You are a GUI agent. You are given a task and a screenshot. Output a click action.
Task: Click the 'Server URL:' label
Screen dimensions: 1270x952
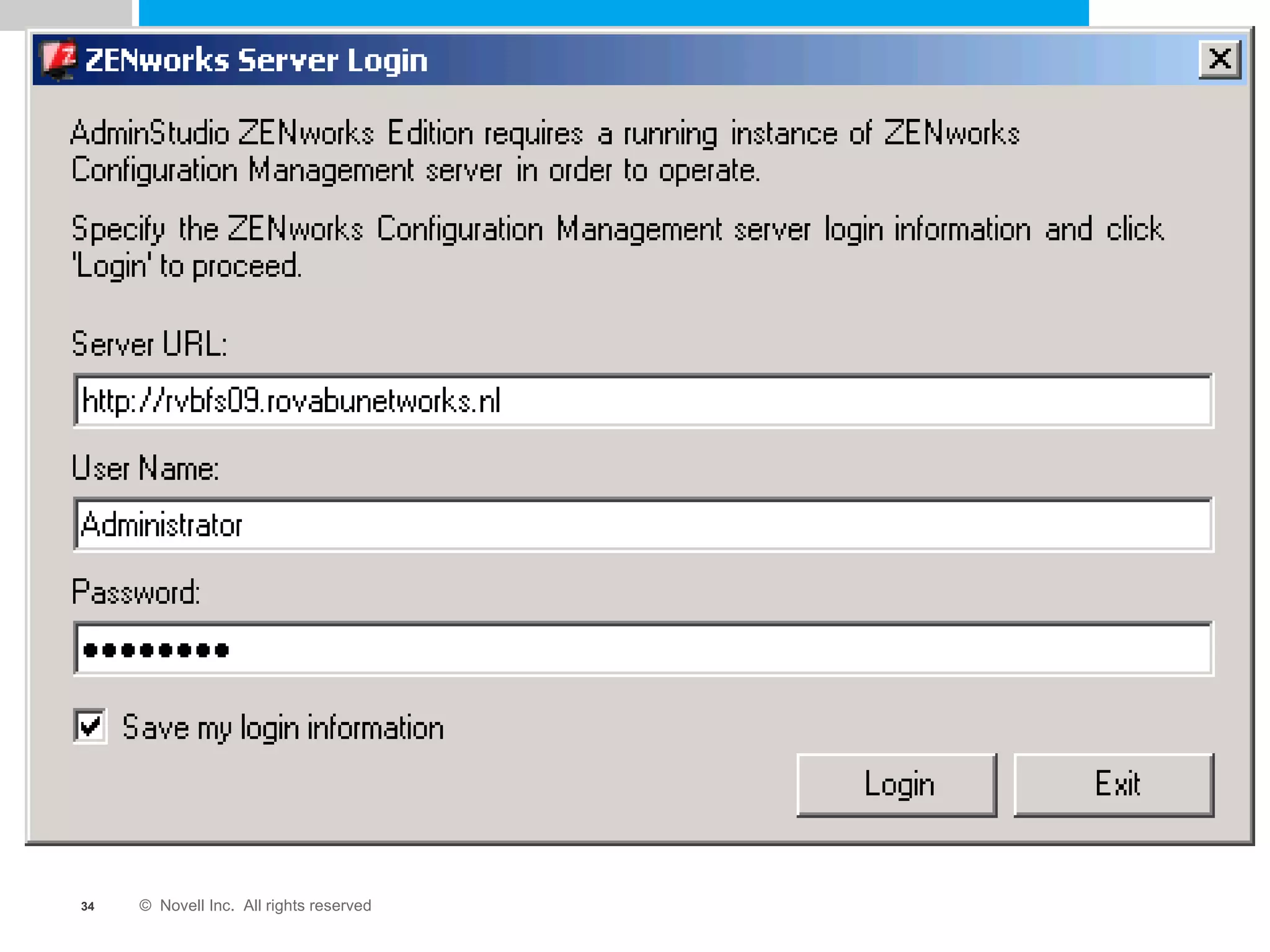coord(149,344)
